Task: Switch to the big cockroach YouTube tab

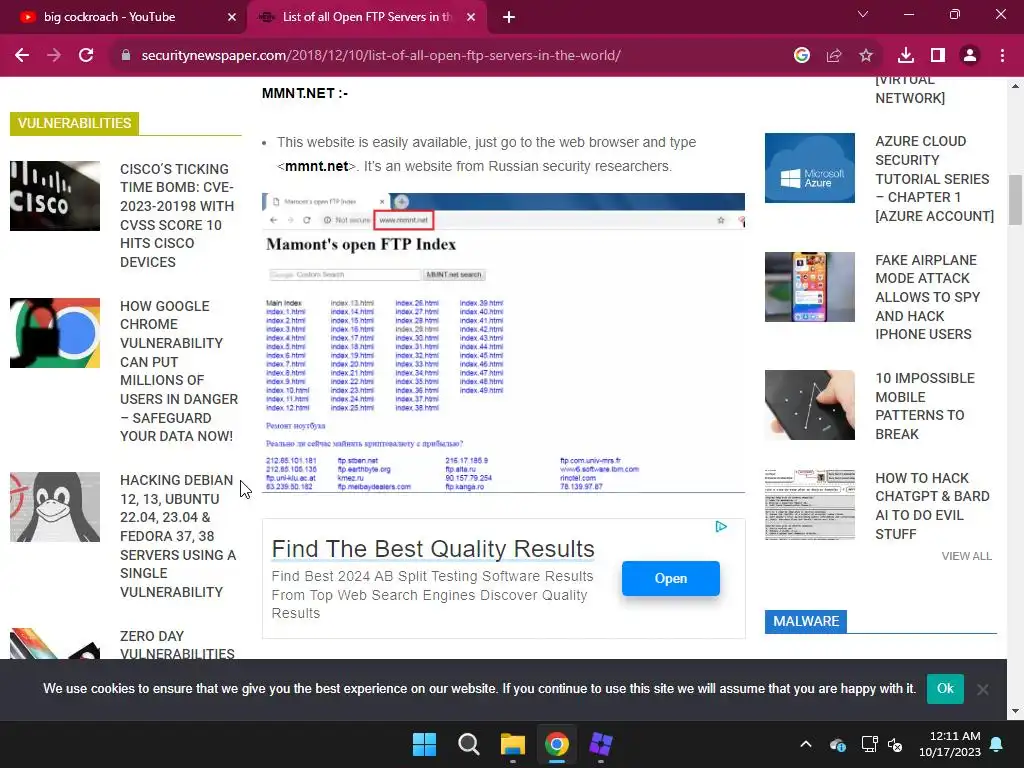Action: click(124, 17)
